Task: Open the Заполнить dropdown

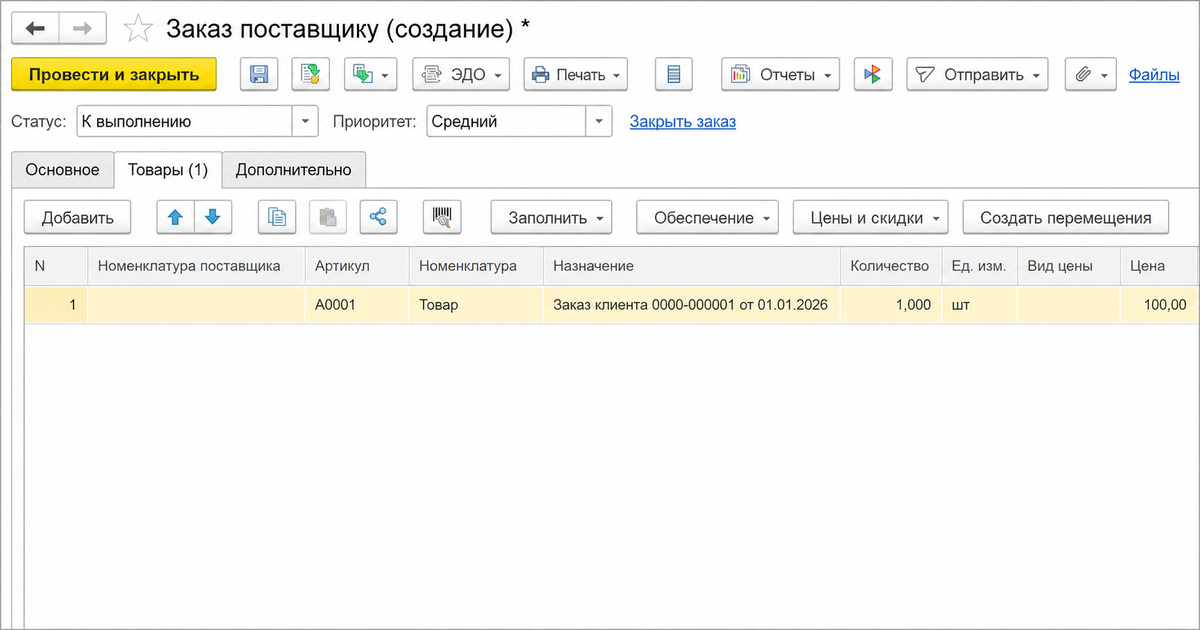Action: [551, 217]
